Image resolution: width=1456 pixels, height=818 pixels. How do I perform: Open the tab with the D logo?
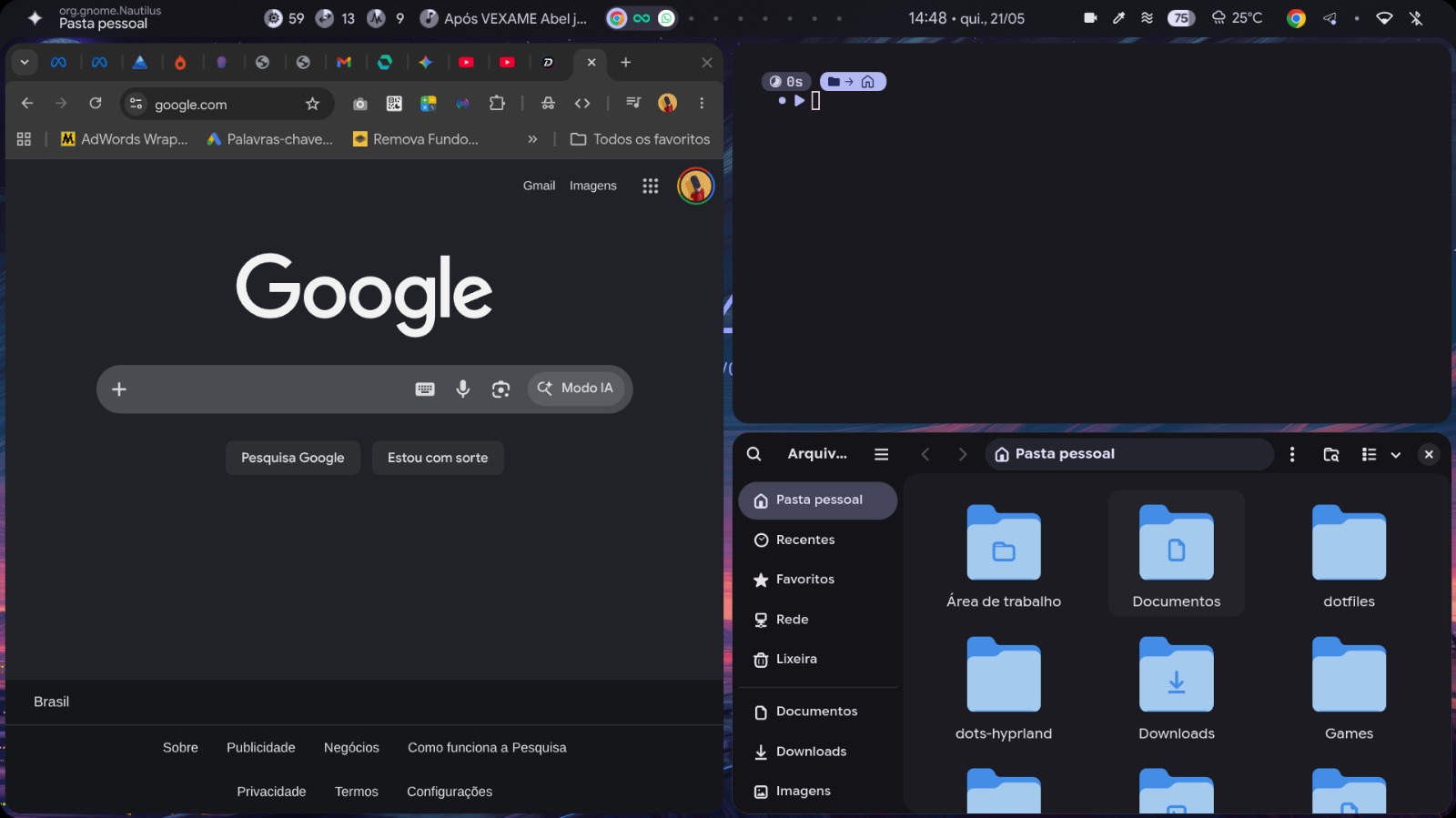tap(548, 63)
